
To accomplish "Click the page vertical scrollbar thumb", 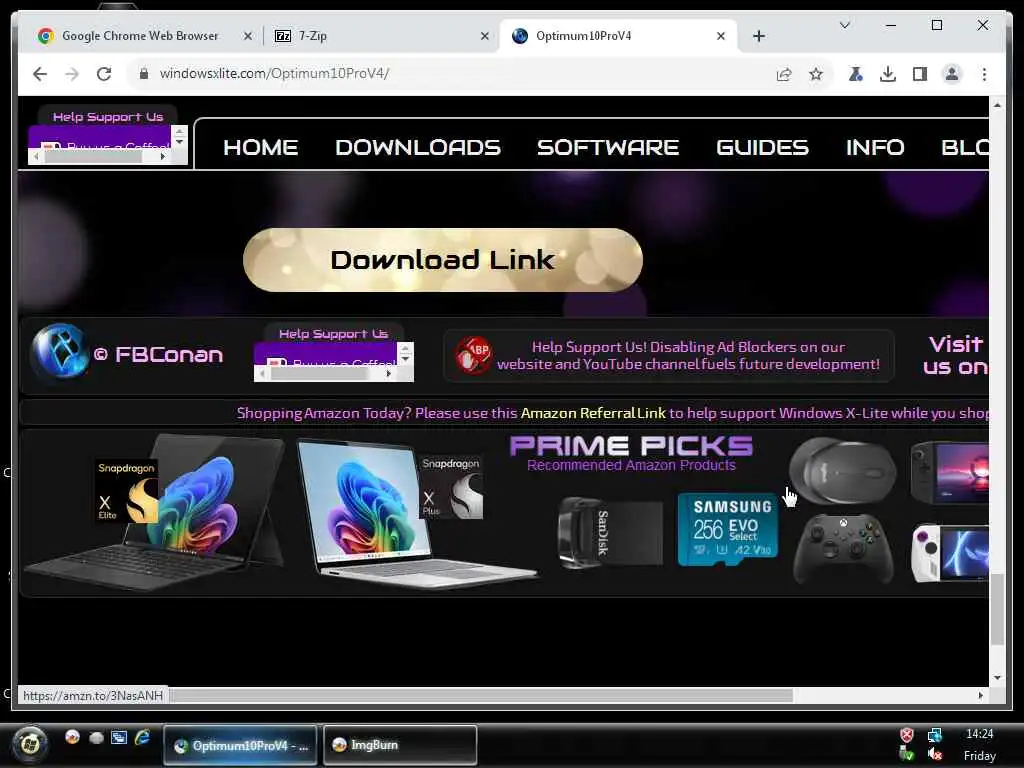I will (997, 609).
